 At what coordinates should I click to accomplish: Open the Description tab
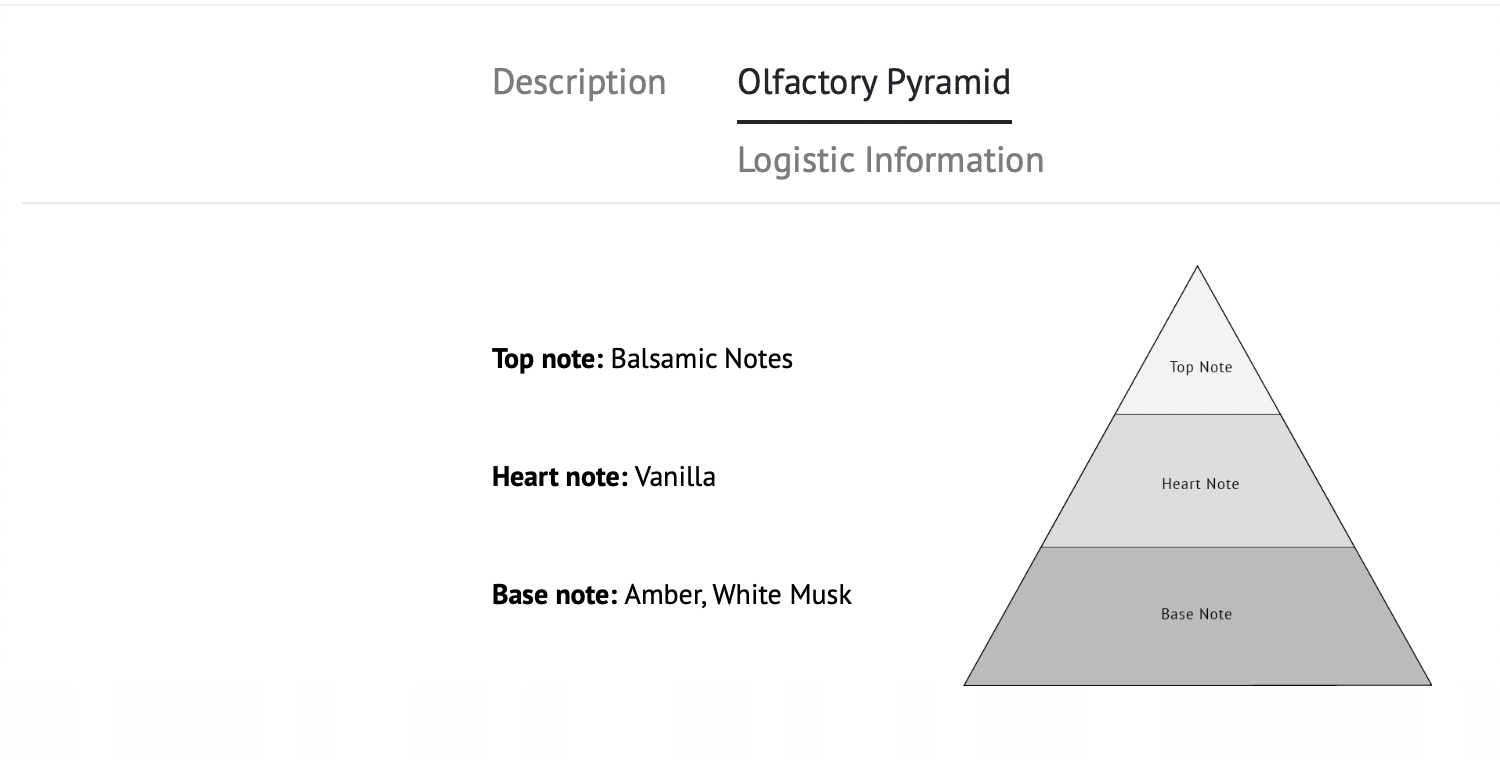pos(579,82)
